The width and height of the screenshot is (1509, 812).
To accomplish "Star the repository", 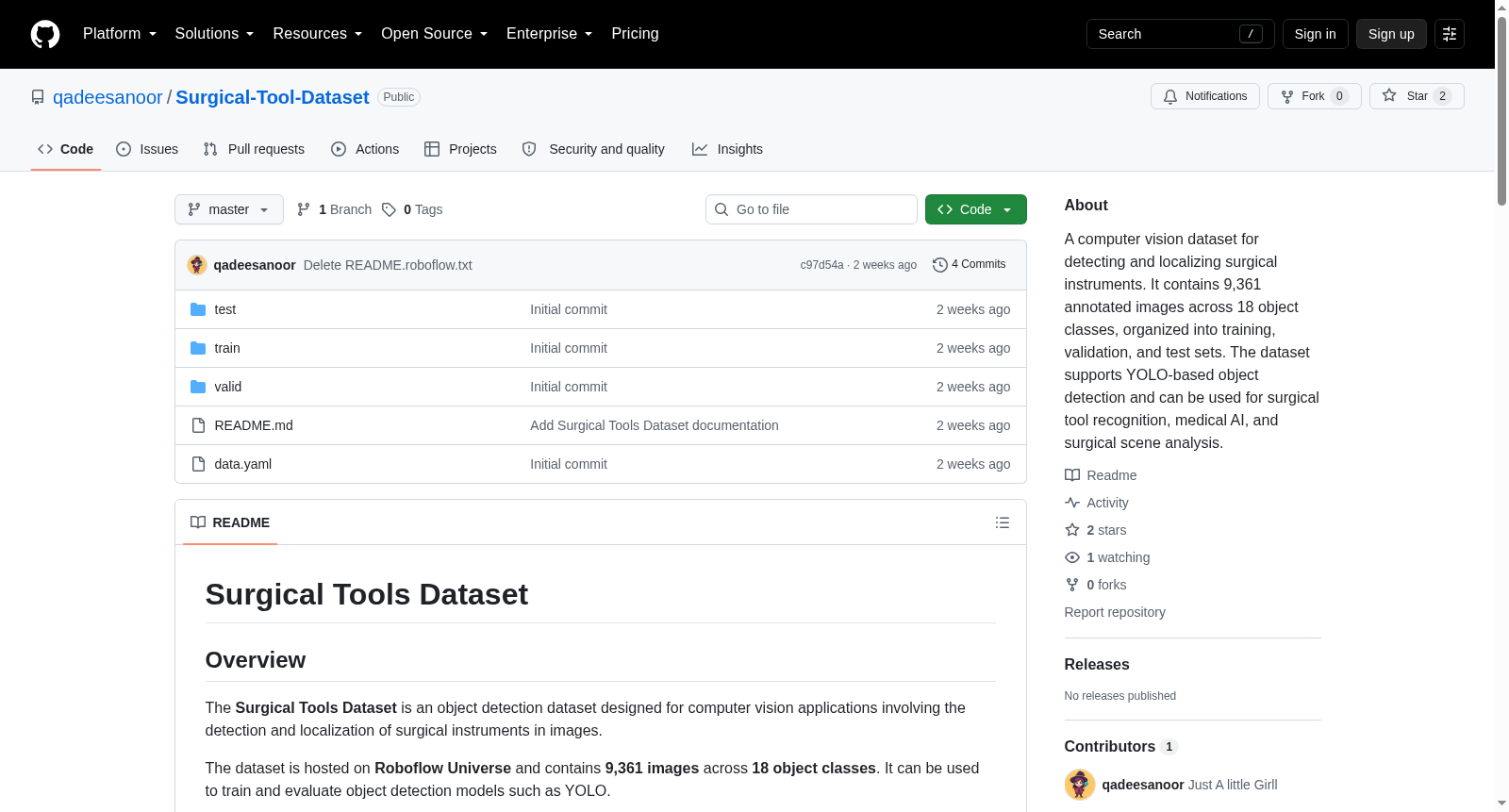I will [1417, 96].
